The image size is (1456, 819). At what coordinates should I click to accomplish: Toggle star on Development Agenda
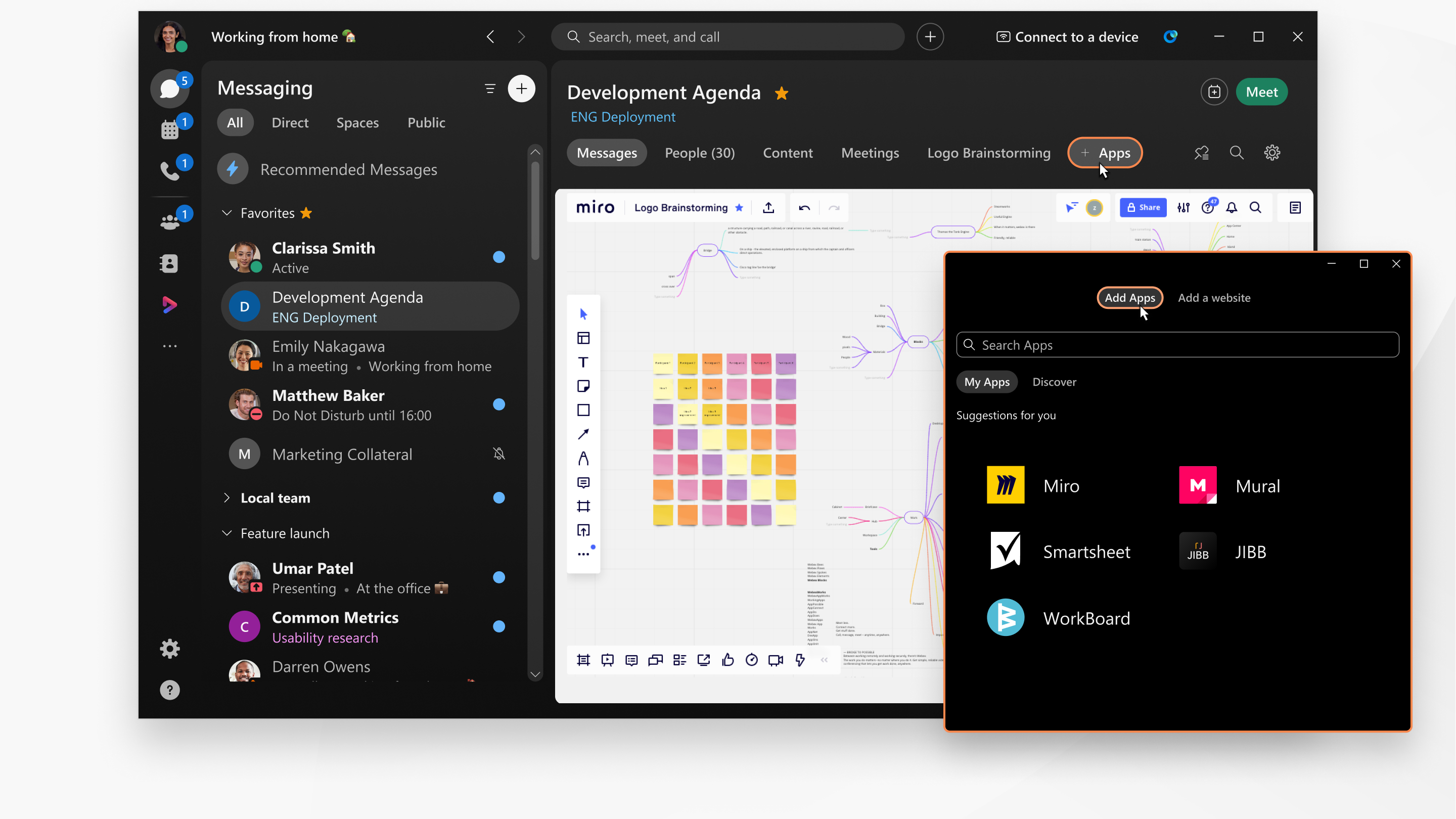[x=782, y=92]
